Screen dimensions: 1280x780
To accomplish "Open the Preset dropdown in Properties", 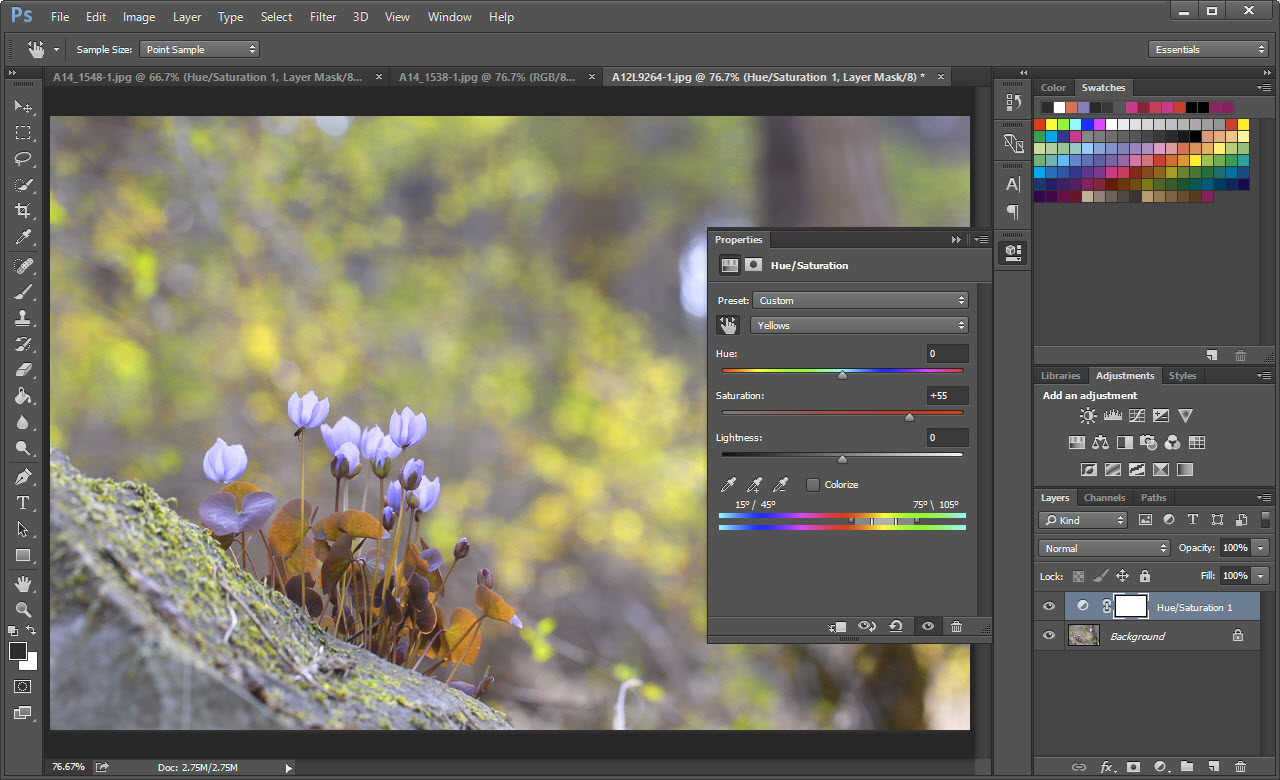I will [861, 300].
